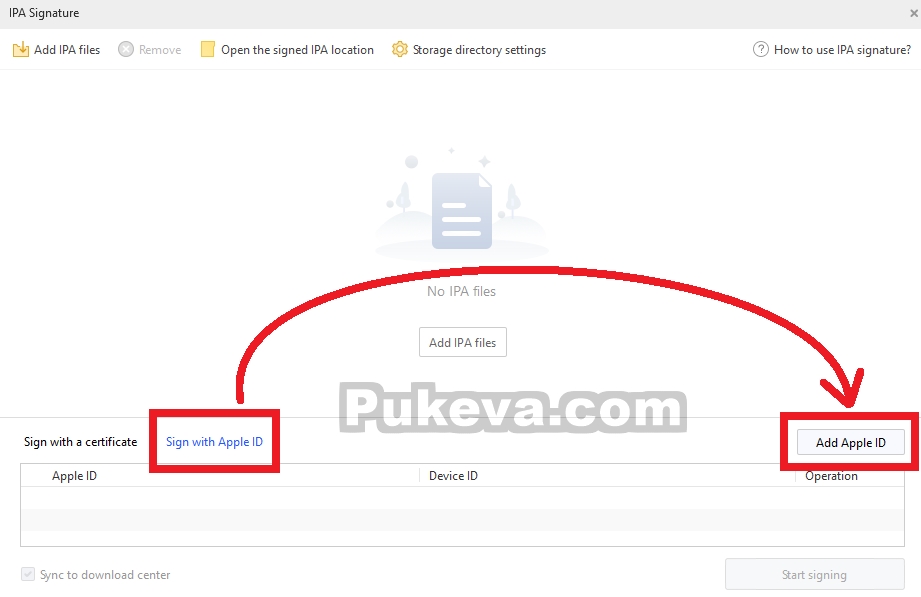
Task: Click the Operation column header
Action: click(831, 476)
